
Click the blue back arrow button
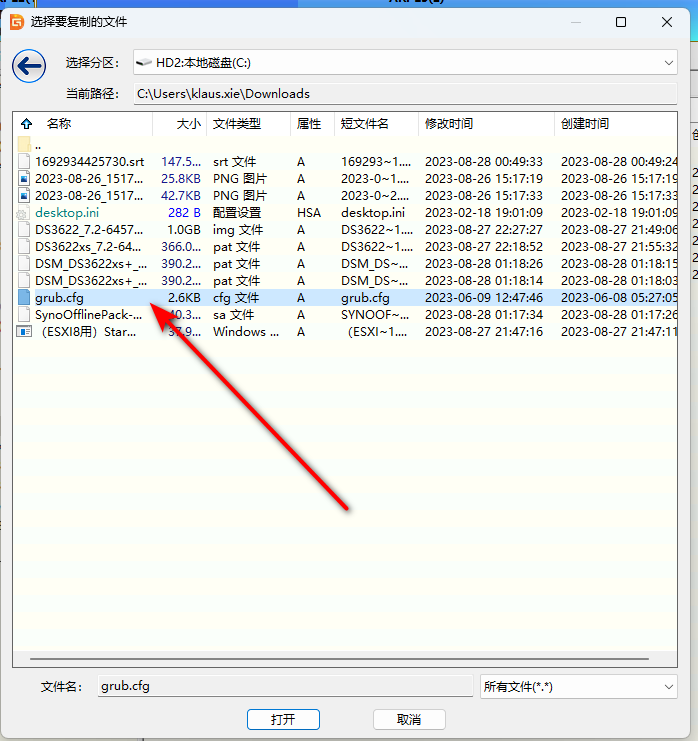point(29,66)
